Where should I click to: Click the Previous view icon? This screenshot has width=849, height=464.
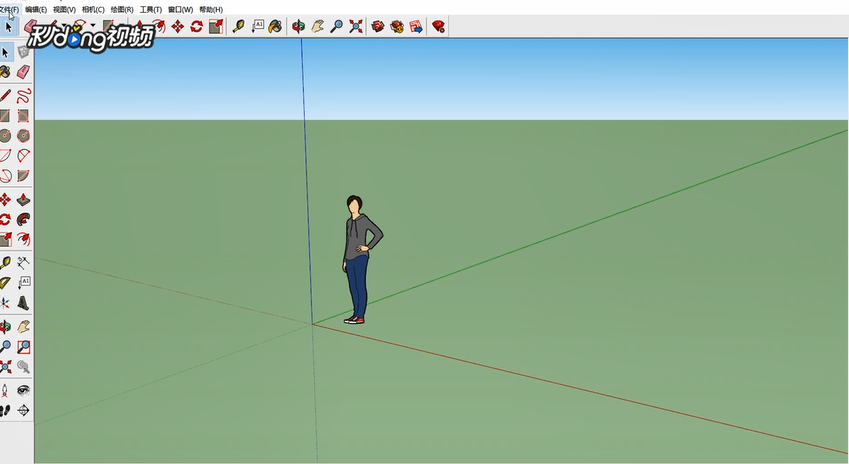[x=23, y=367]
